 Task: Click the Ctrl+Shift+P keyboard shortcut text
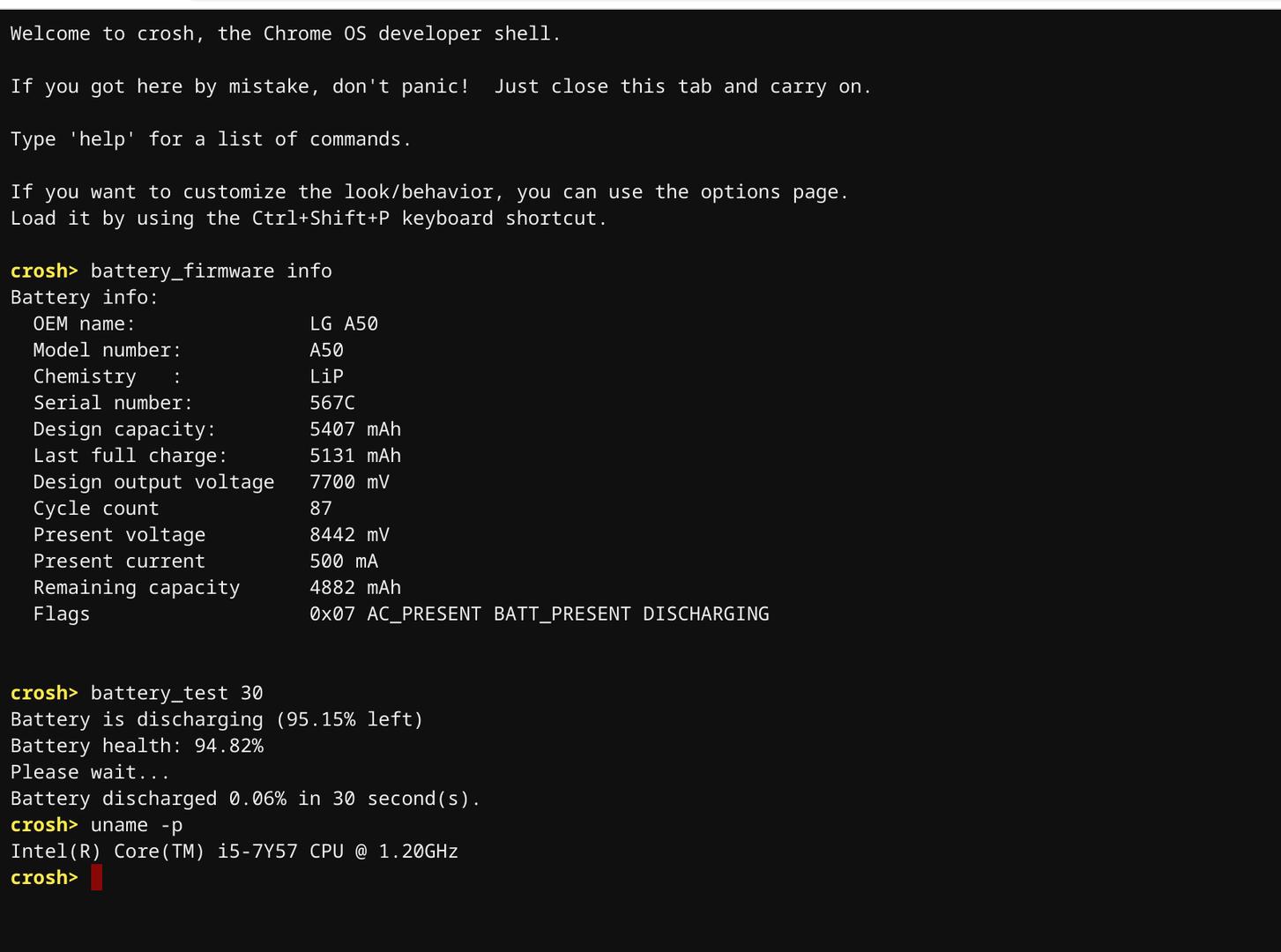321,219
